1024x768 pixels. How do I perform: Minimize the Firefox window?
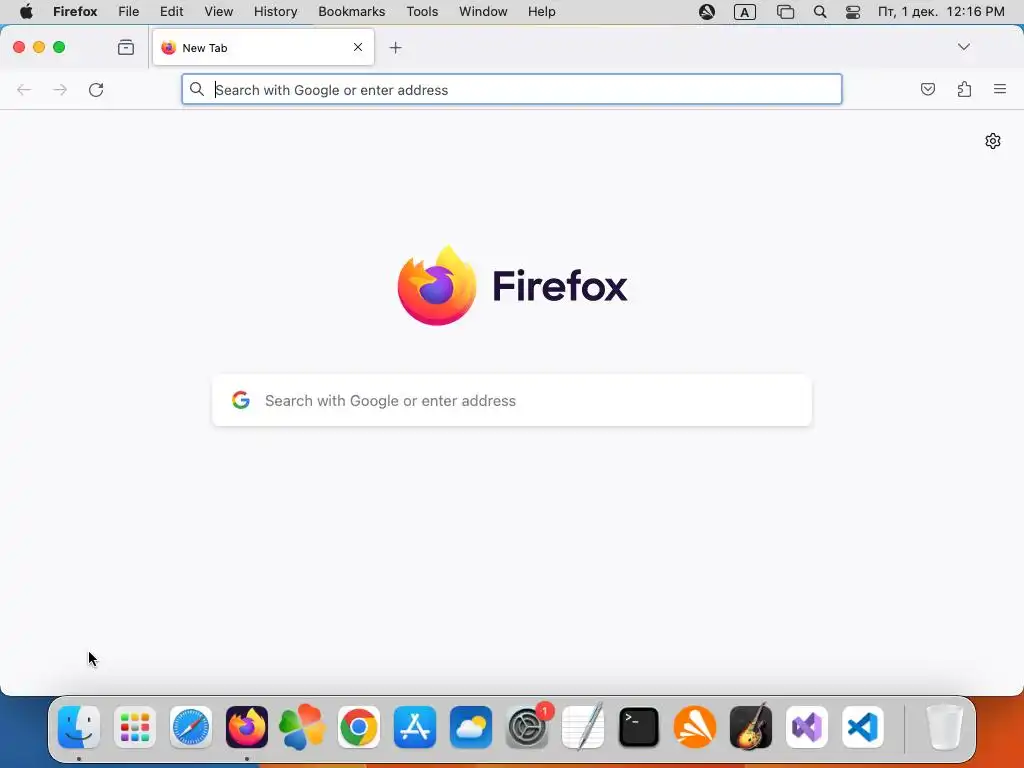pos(39,47)
